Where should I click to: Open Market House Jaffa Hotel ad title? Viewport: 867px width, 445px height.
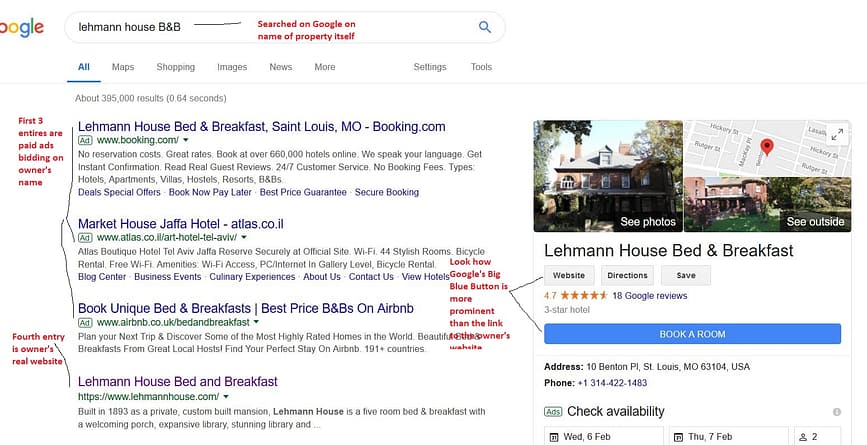pos(181,224)
